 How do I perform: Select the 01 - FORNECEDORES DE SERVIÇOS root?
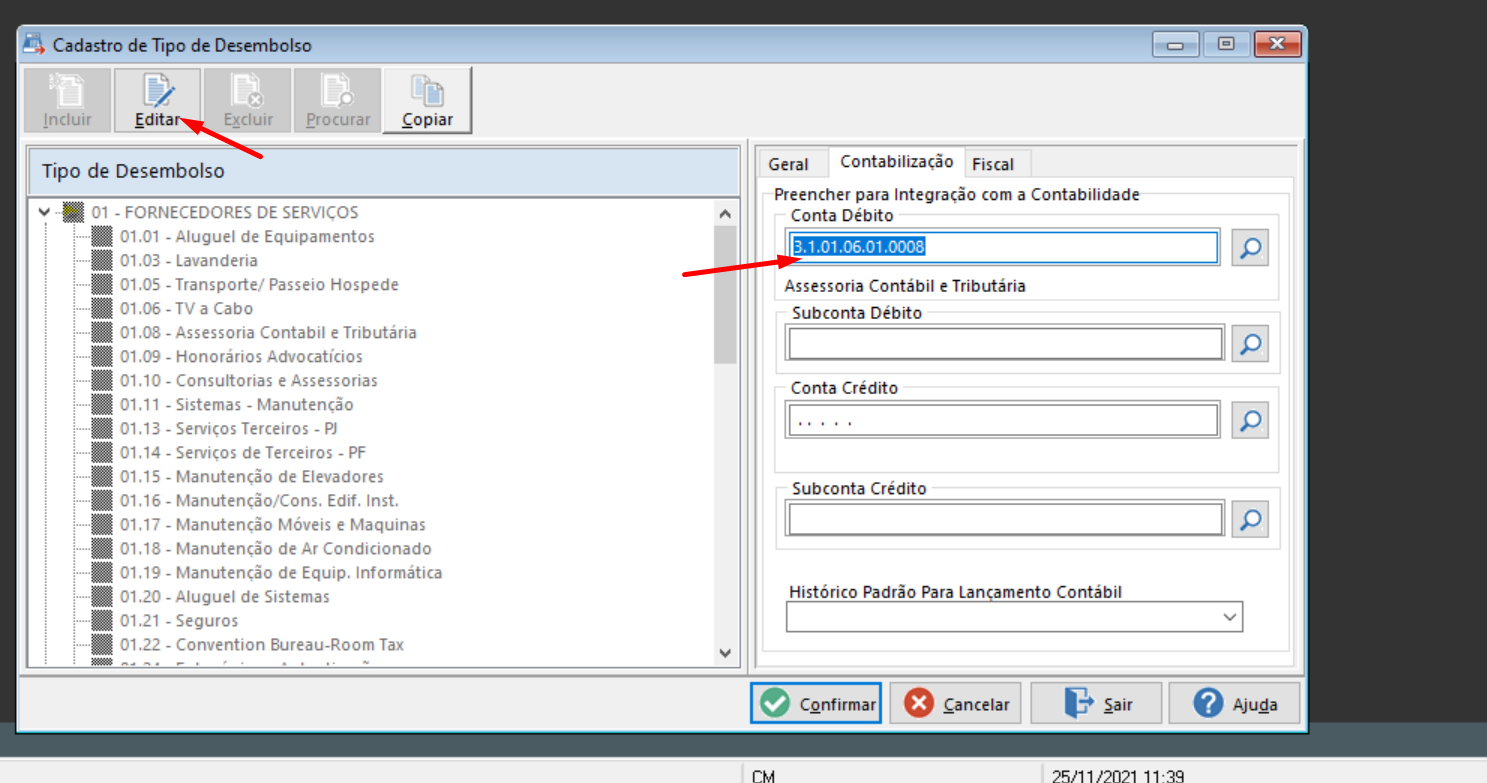point(224,212)
